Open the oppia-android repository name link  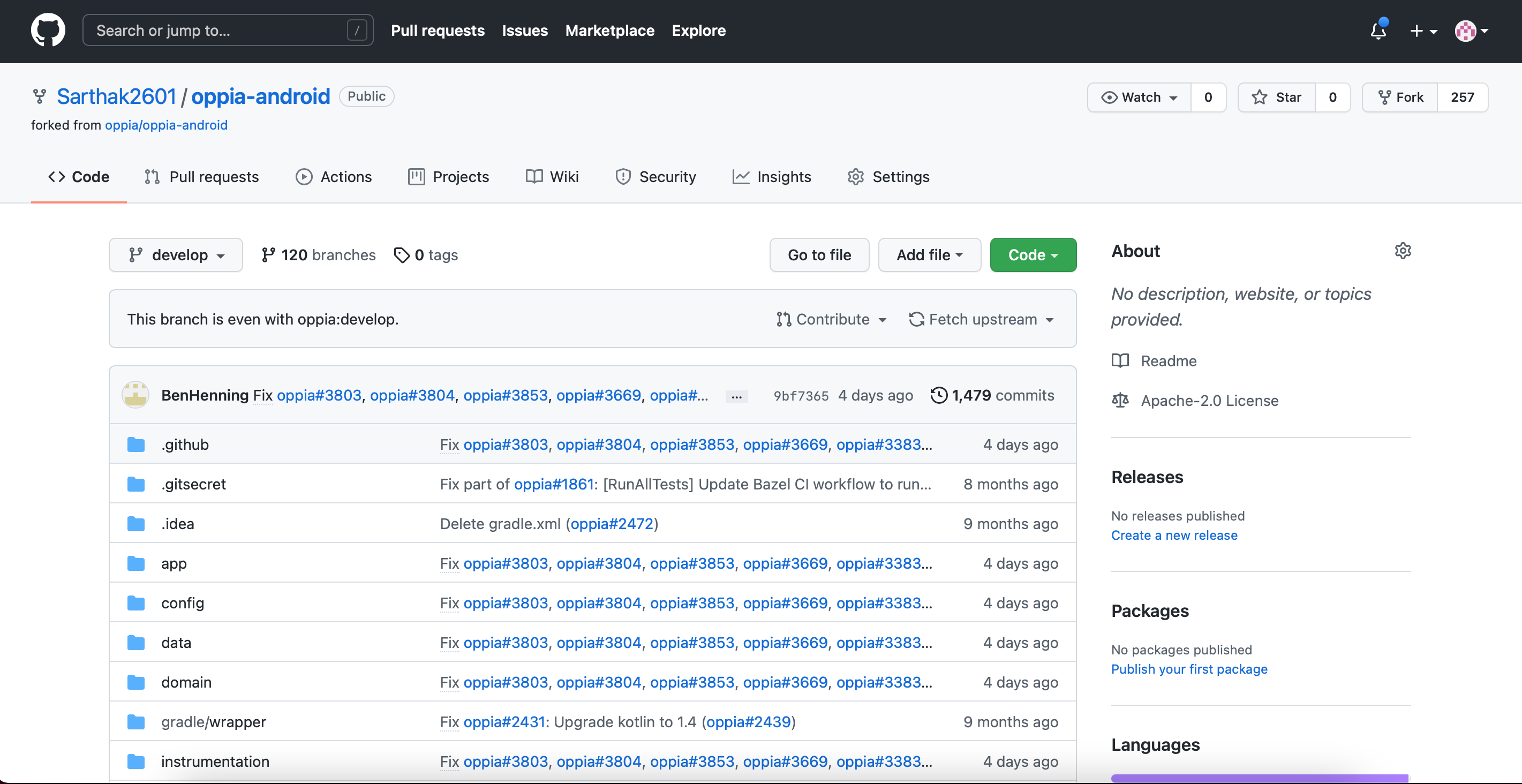click(261, 96)
